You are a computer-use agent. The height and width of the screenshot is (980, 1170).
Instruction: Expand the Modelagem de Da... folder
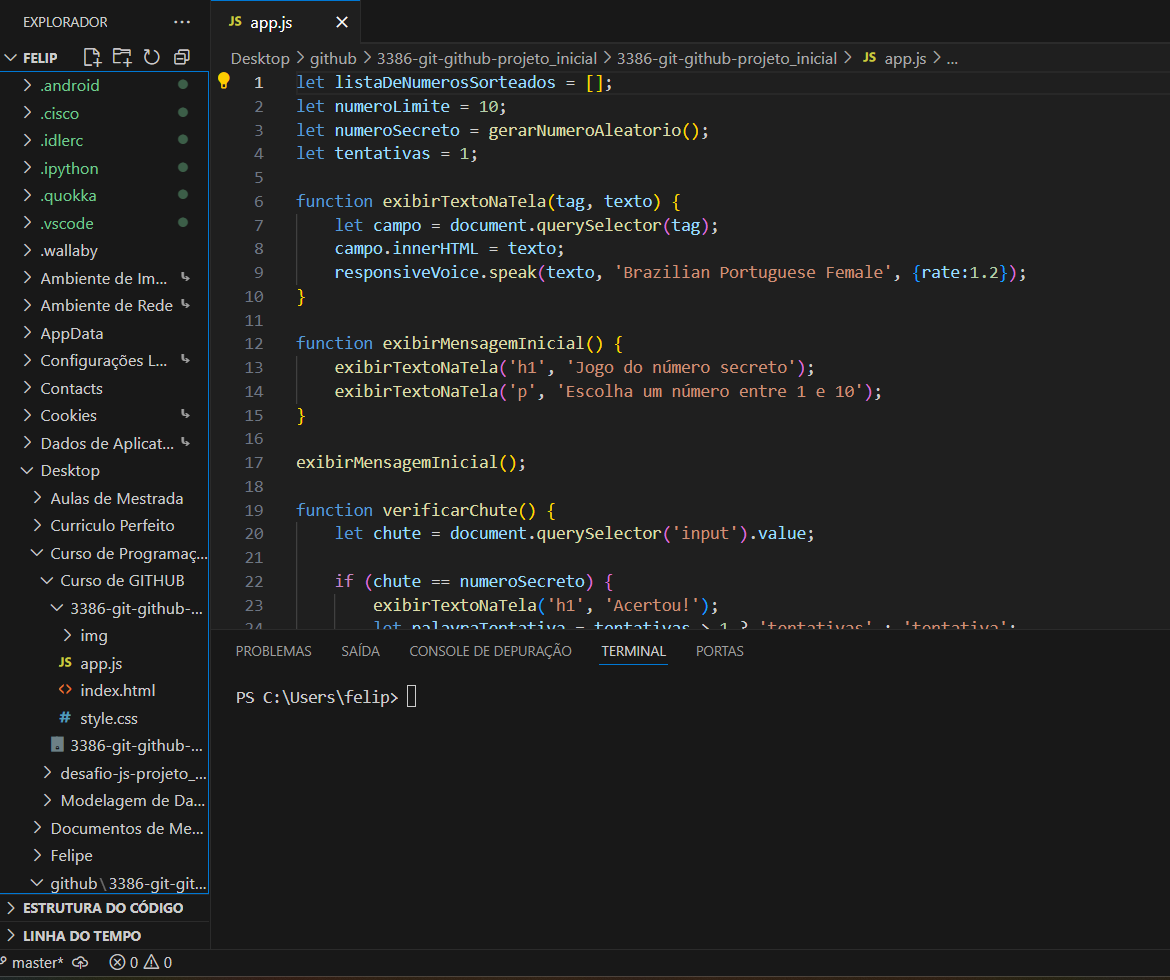pyautogui.click(x=47, y=800)
